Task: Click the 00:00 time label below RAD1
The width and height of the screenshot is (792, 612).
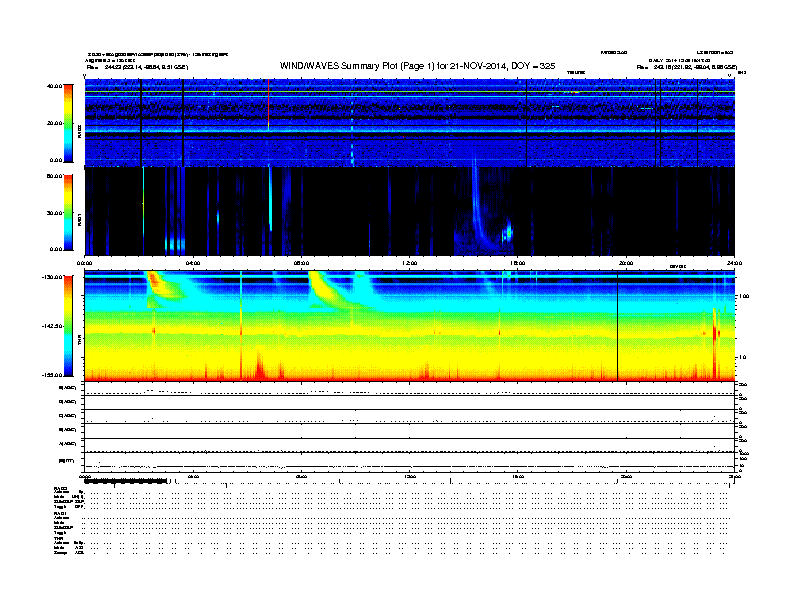Action: coord(84,263)
